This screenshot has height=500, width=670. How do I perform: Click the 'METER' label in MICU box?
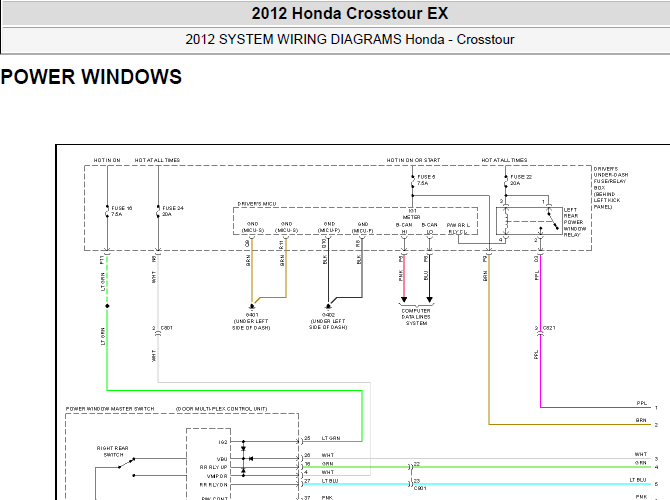411,217
